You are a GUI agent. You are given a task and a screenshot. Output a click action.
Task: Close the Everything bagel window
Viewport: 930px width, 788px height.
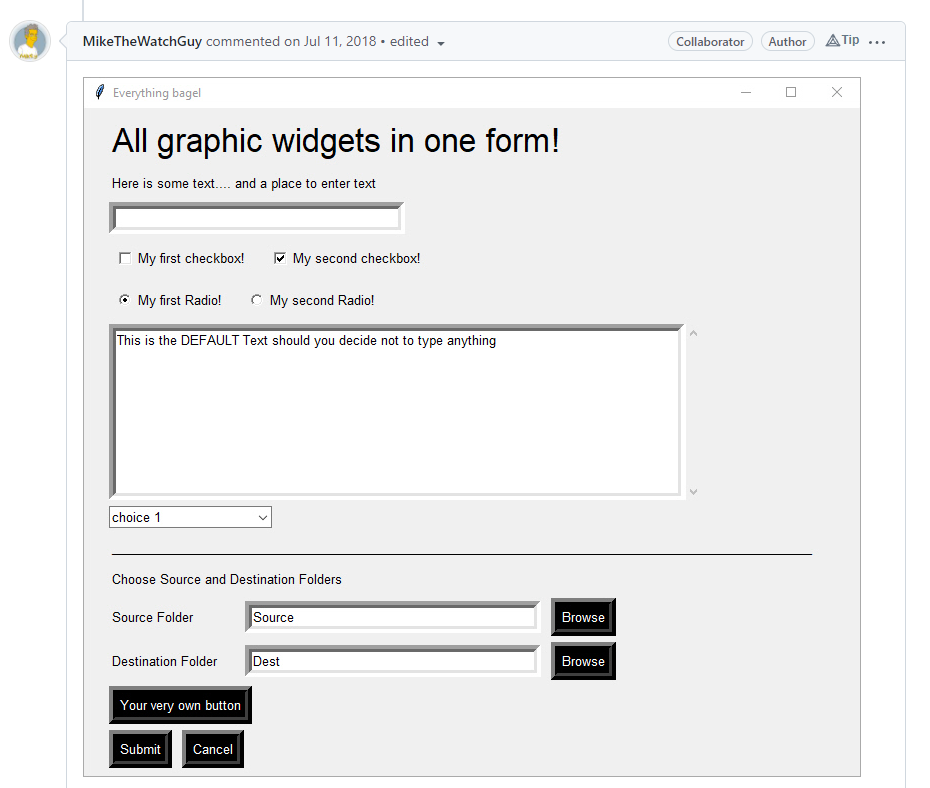(x=836, y=92)
